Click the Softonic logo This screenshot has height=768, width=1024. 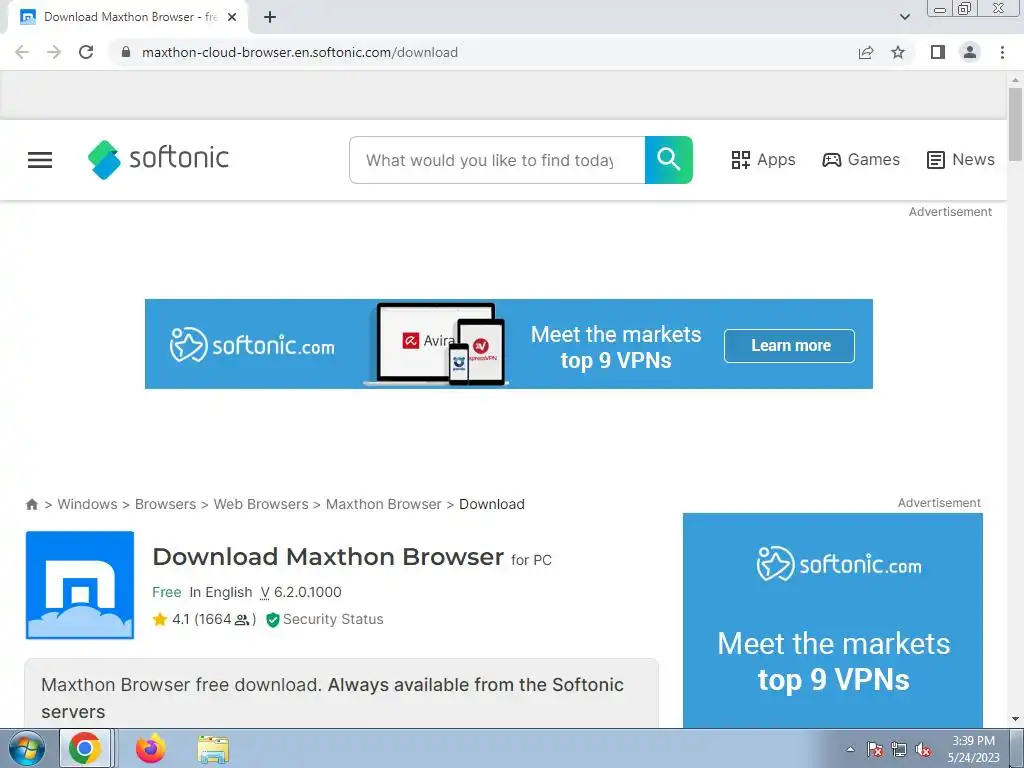158,159
